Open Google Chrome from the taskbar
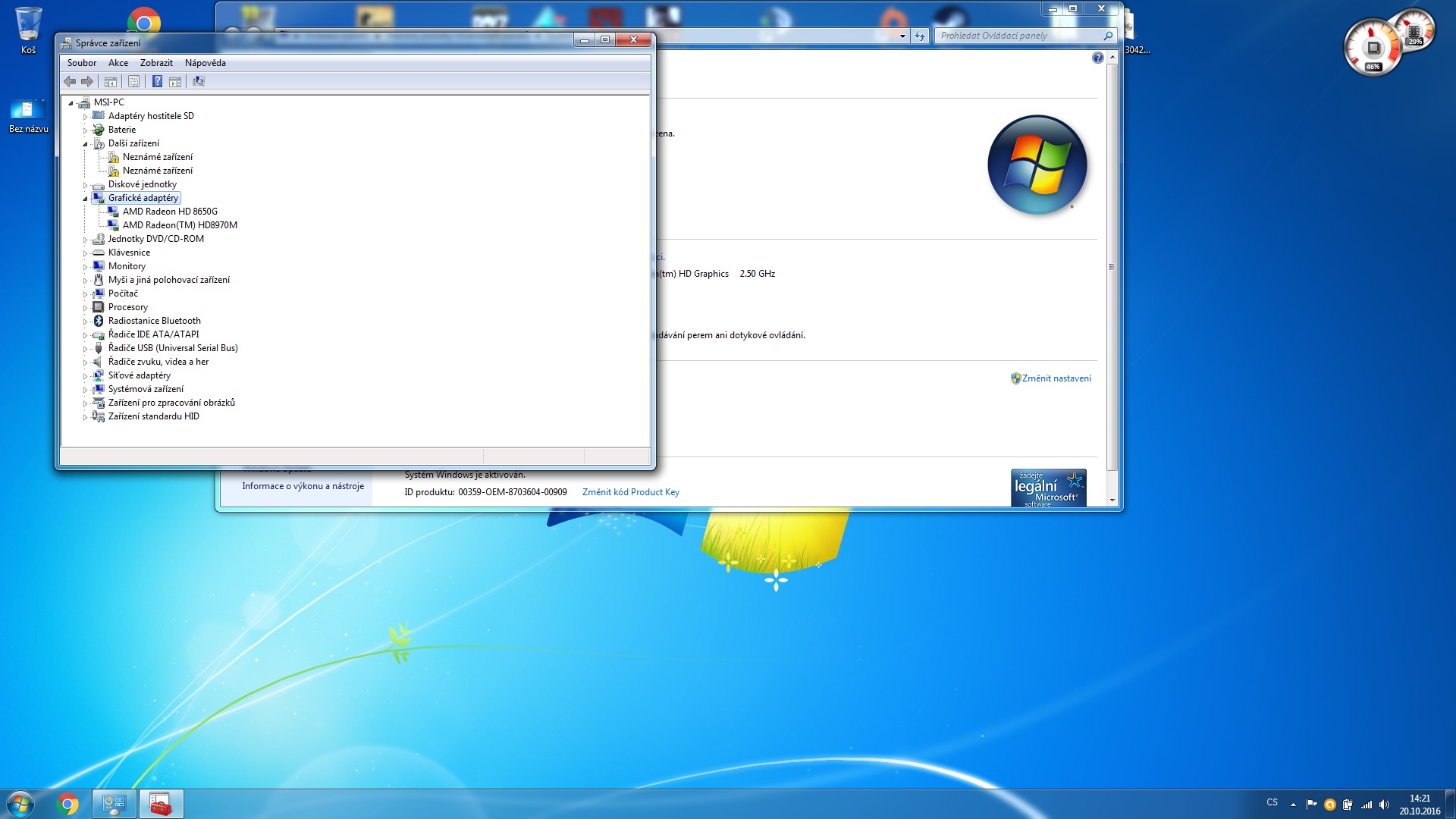The width and height of the screenshot is (1456, 819). 68,804
